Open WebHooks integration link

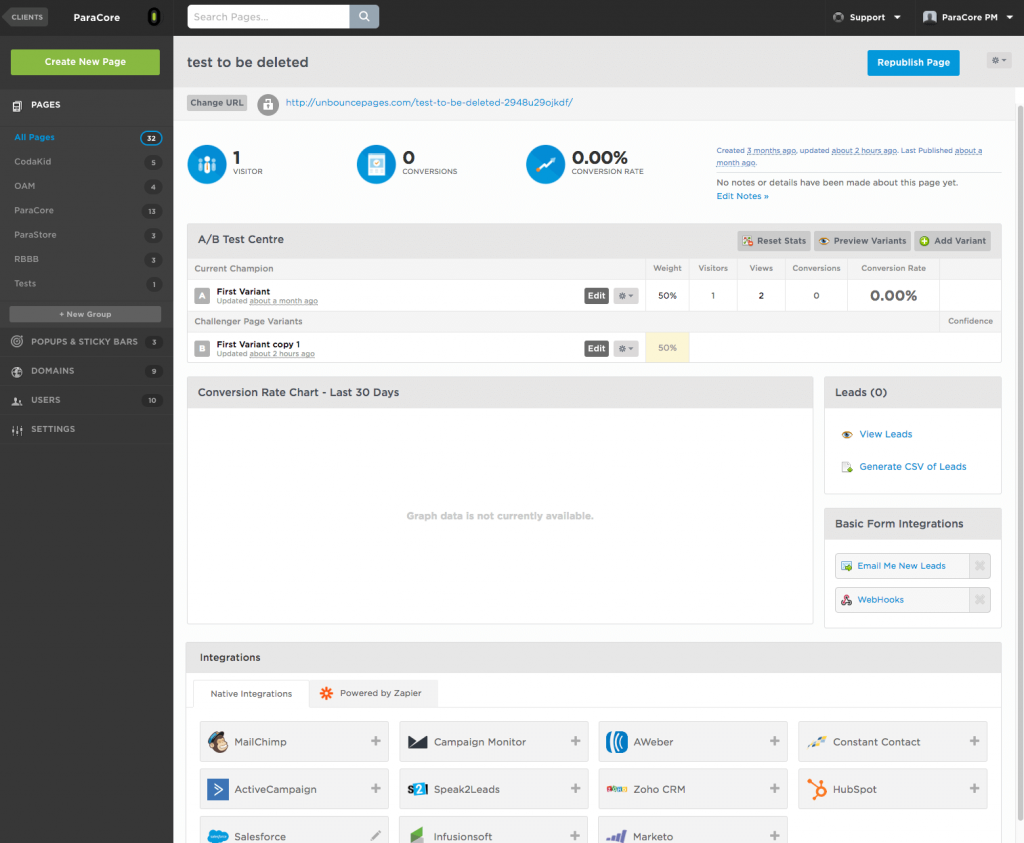click(x=880, y=599)
